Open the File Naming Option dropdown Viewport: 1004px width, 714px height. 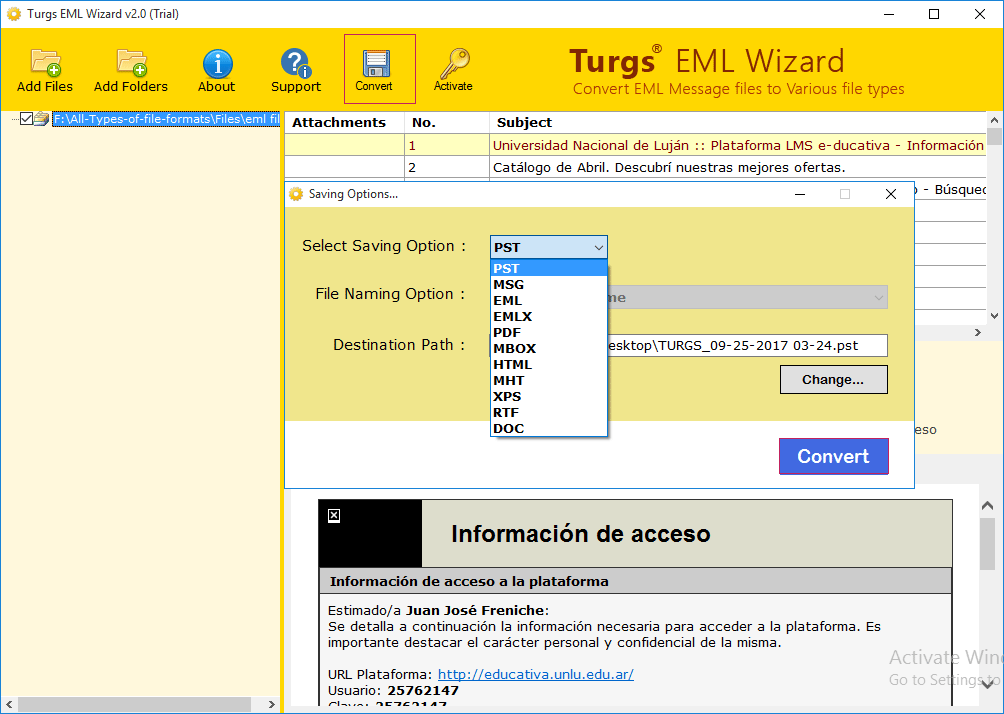coord(747,297)
